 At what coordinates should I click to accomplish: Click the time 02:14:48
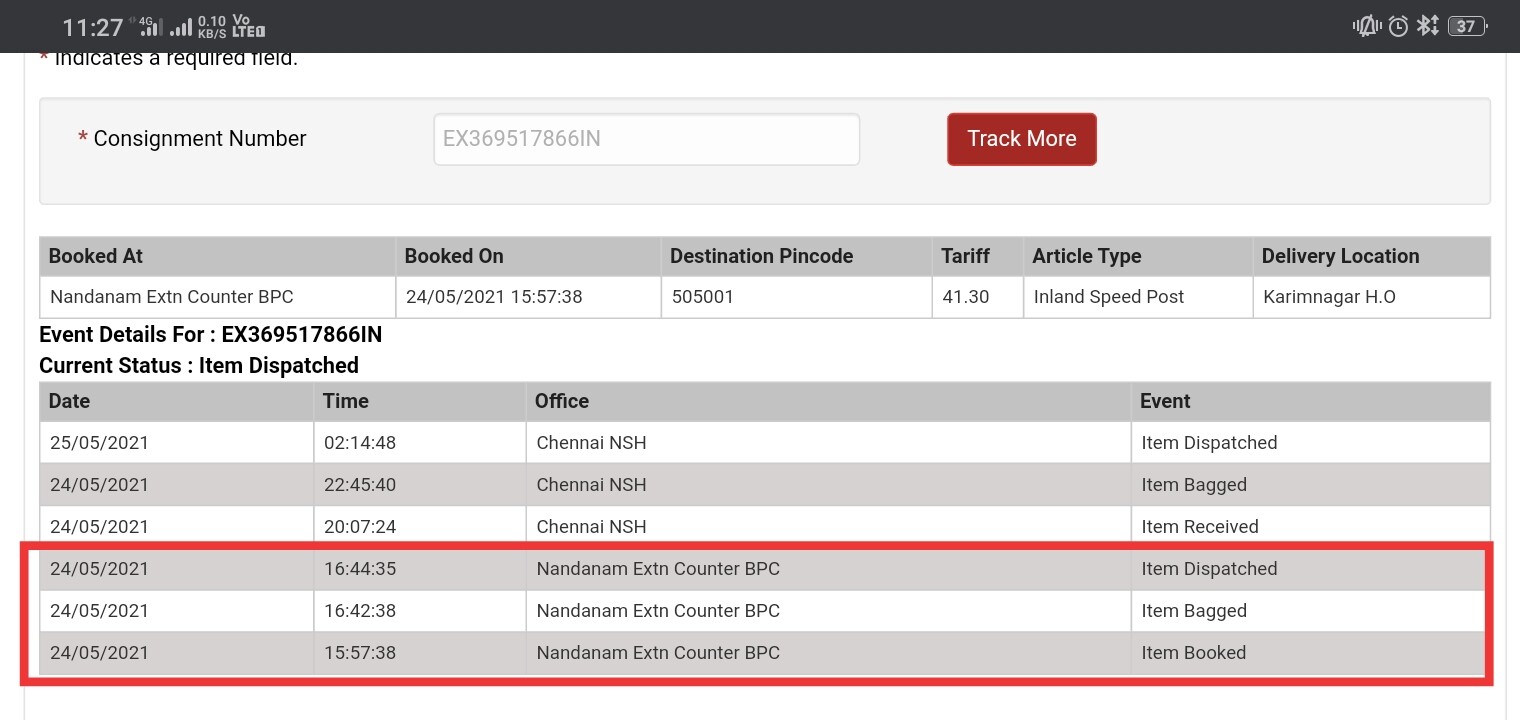coord(360,443)
